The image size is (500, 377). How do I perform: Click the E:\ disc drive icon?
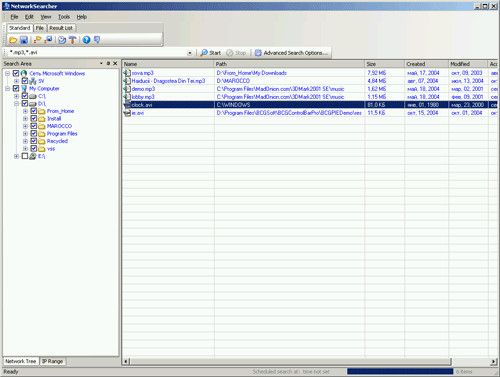tap(33, 156)
